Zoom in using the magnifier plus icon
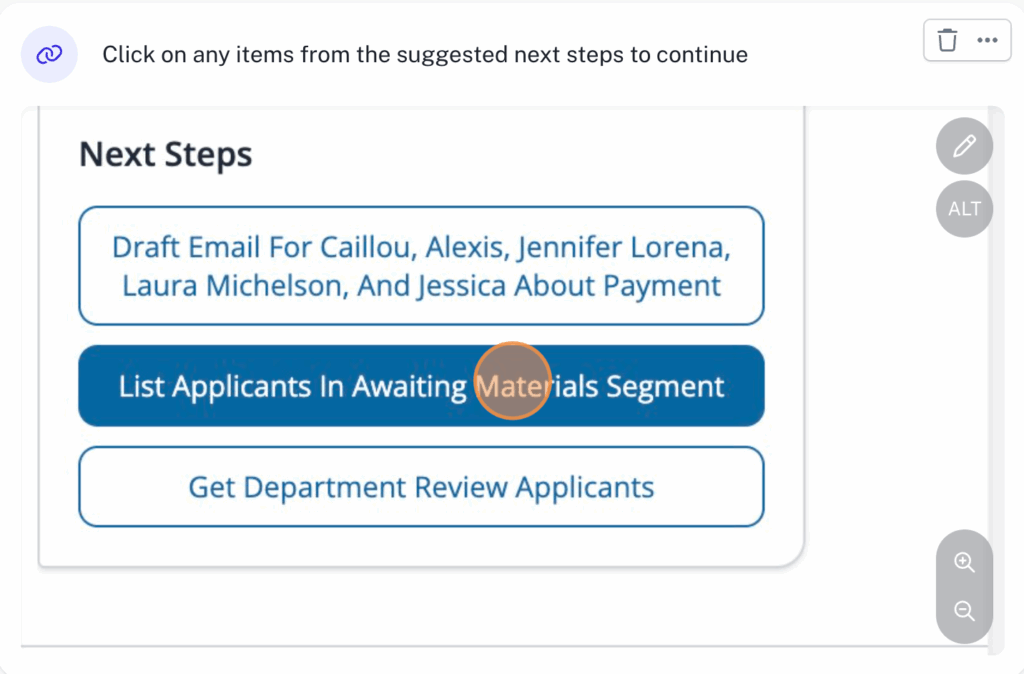This screenshot has width=1024, height=674. coord(963,562)
